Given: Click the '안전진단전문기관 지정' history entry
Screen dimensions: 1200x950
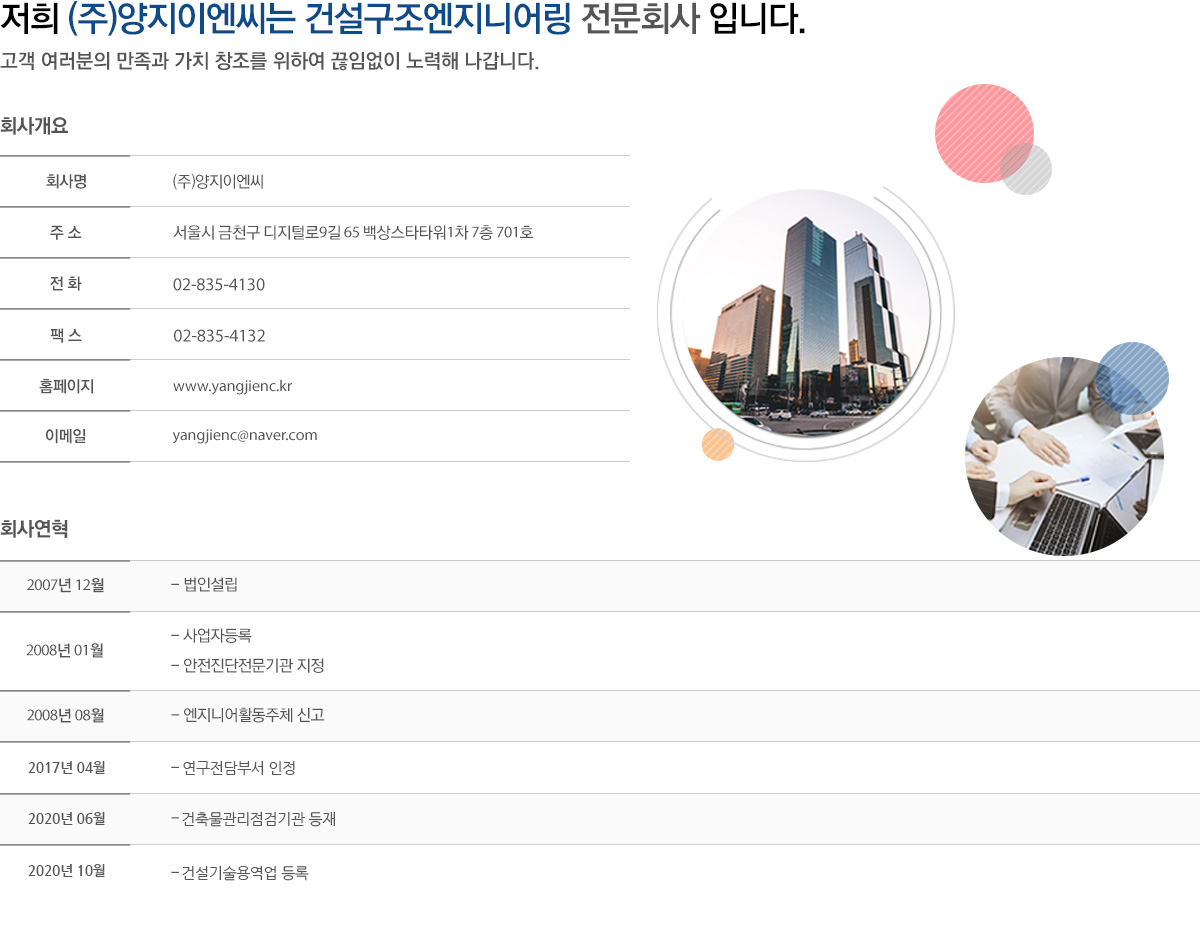Looking at the screenshot, I should coord(248,665).
